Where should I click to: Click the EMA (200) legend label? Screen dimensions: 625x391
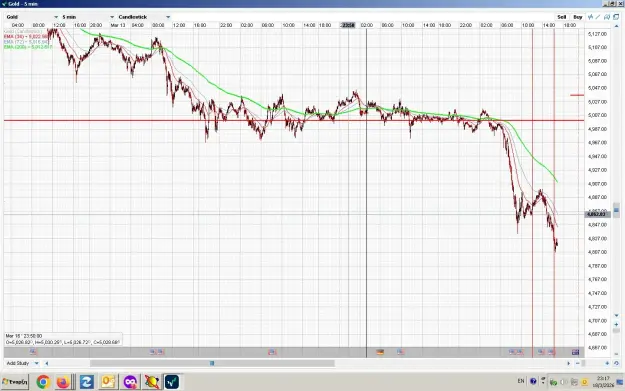(28, 47)
